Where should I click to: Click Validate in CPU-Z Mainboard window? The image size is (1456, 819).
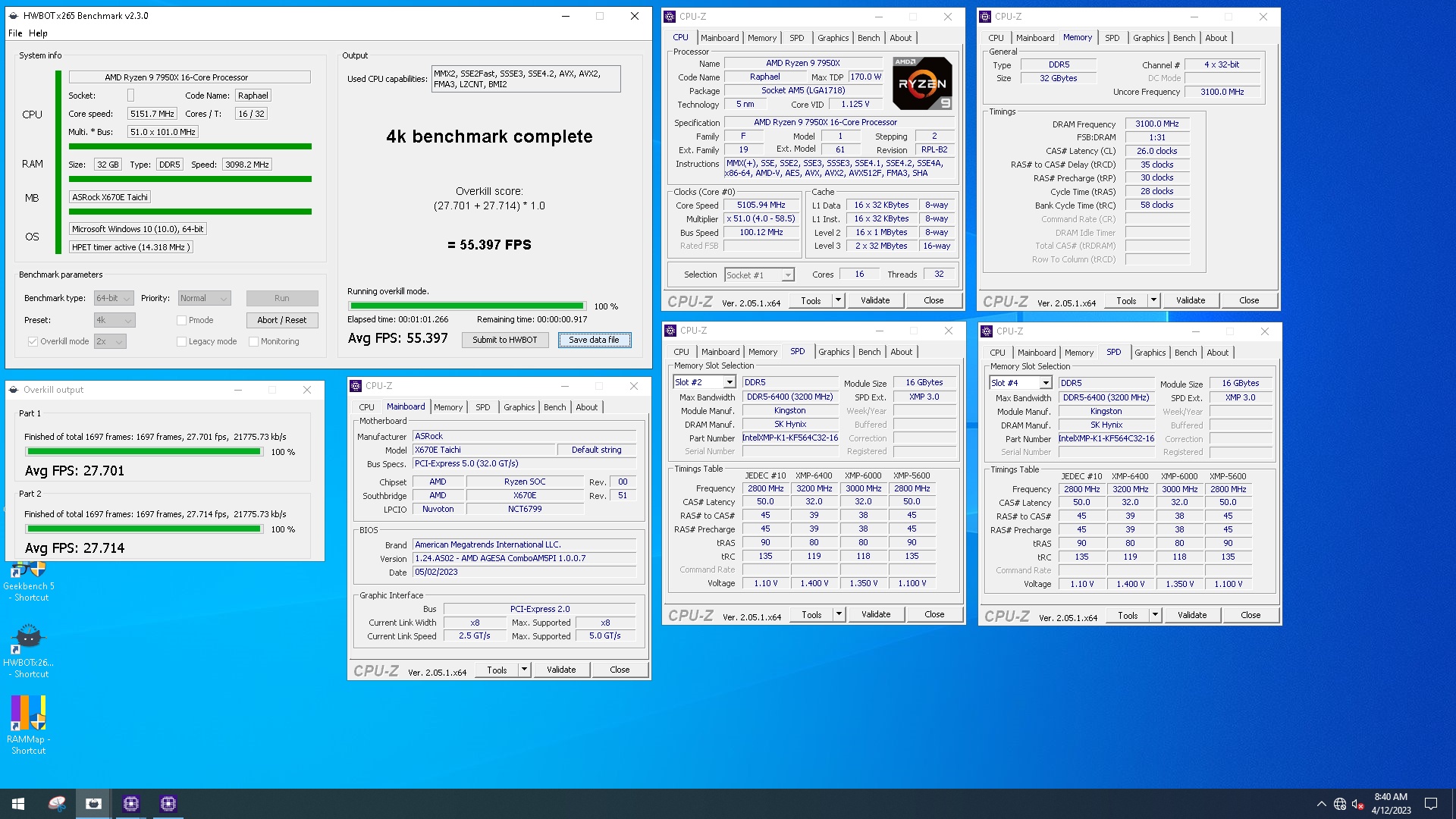coord(561,670)
